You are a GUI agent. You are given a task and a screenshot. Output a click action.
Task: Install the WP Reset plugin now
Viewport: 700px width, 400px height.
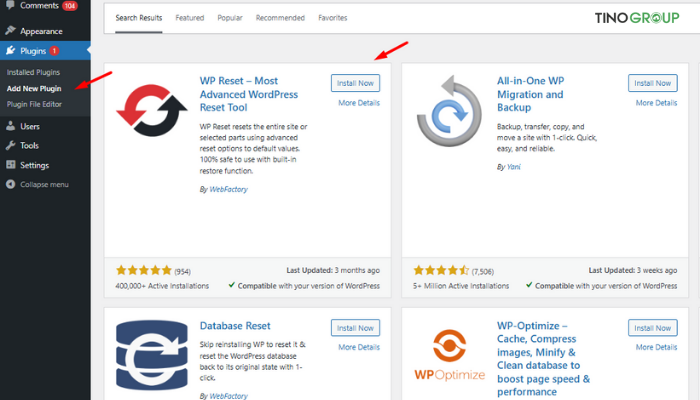point(355,83)
